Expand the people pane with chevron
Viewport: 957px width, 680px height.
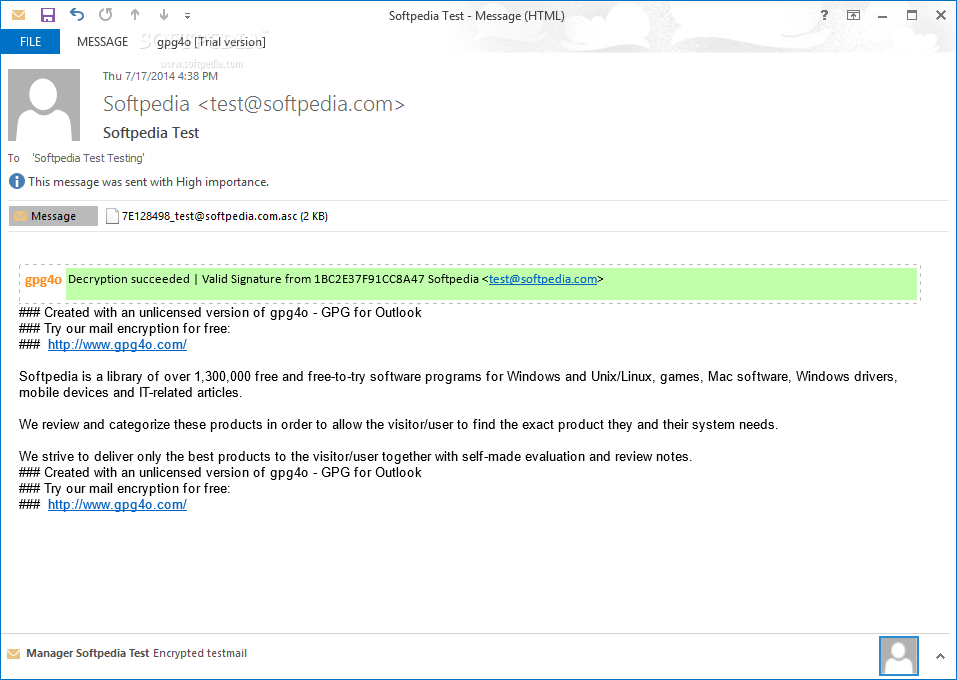point(940,656)
